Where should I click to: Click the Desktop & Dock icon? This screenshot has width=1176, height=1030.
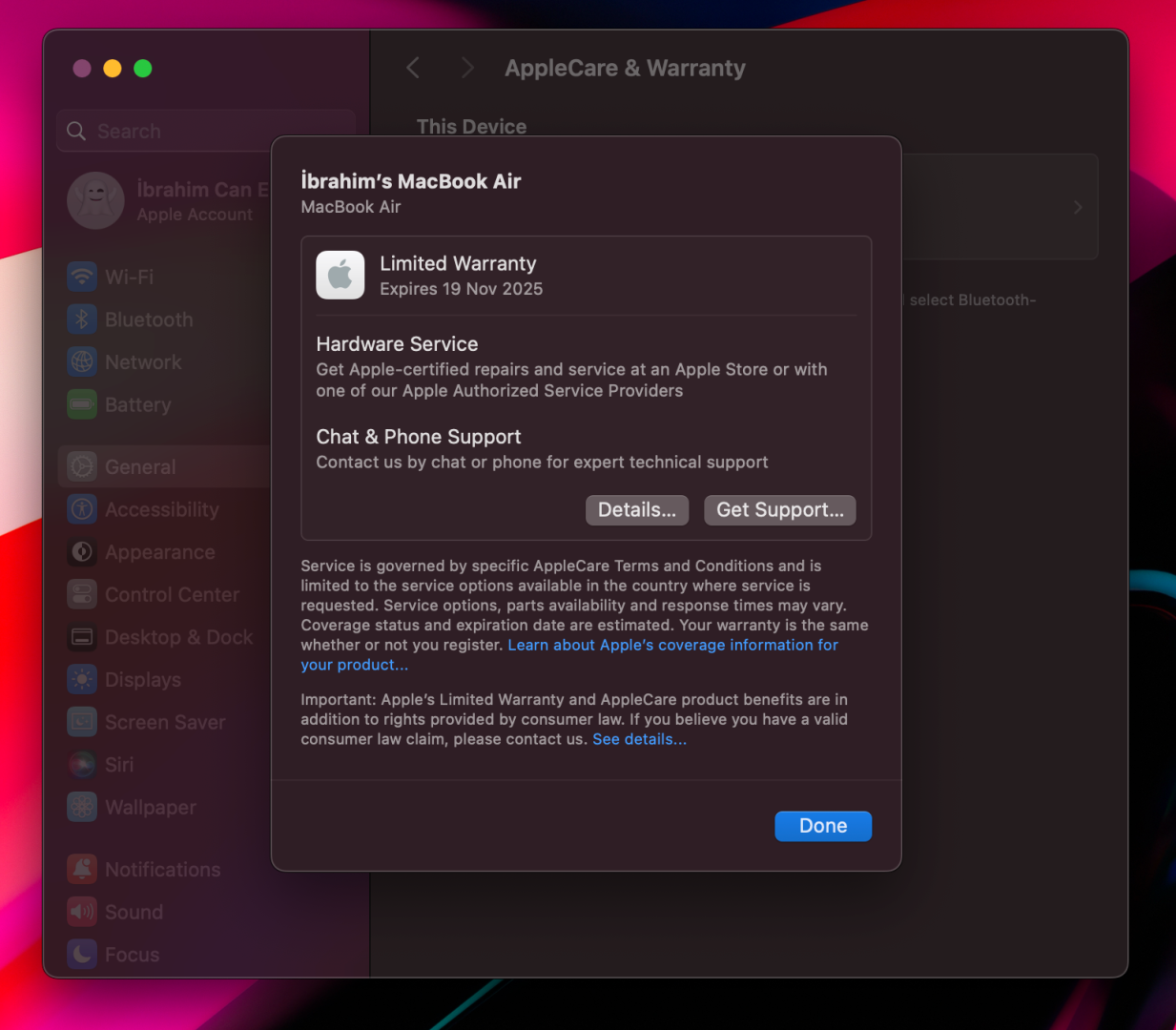tap(82, 637)
